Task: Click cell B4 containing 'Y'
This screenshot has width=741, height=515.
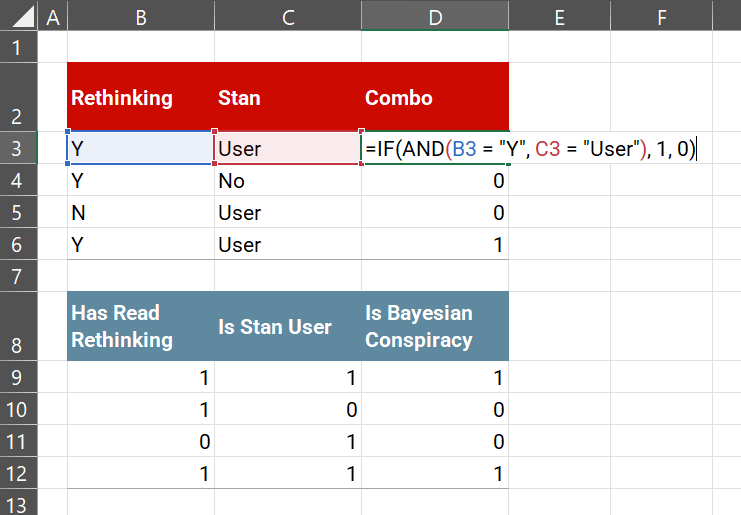Action: (x=141, y=180)
